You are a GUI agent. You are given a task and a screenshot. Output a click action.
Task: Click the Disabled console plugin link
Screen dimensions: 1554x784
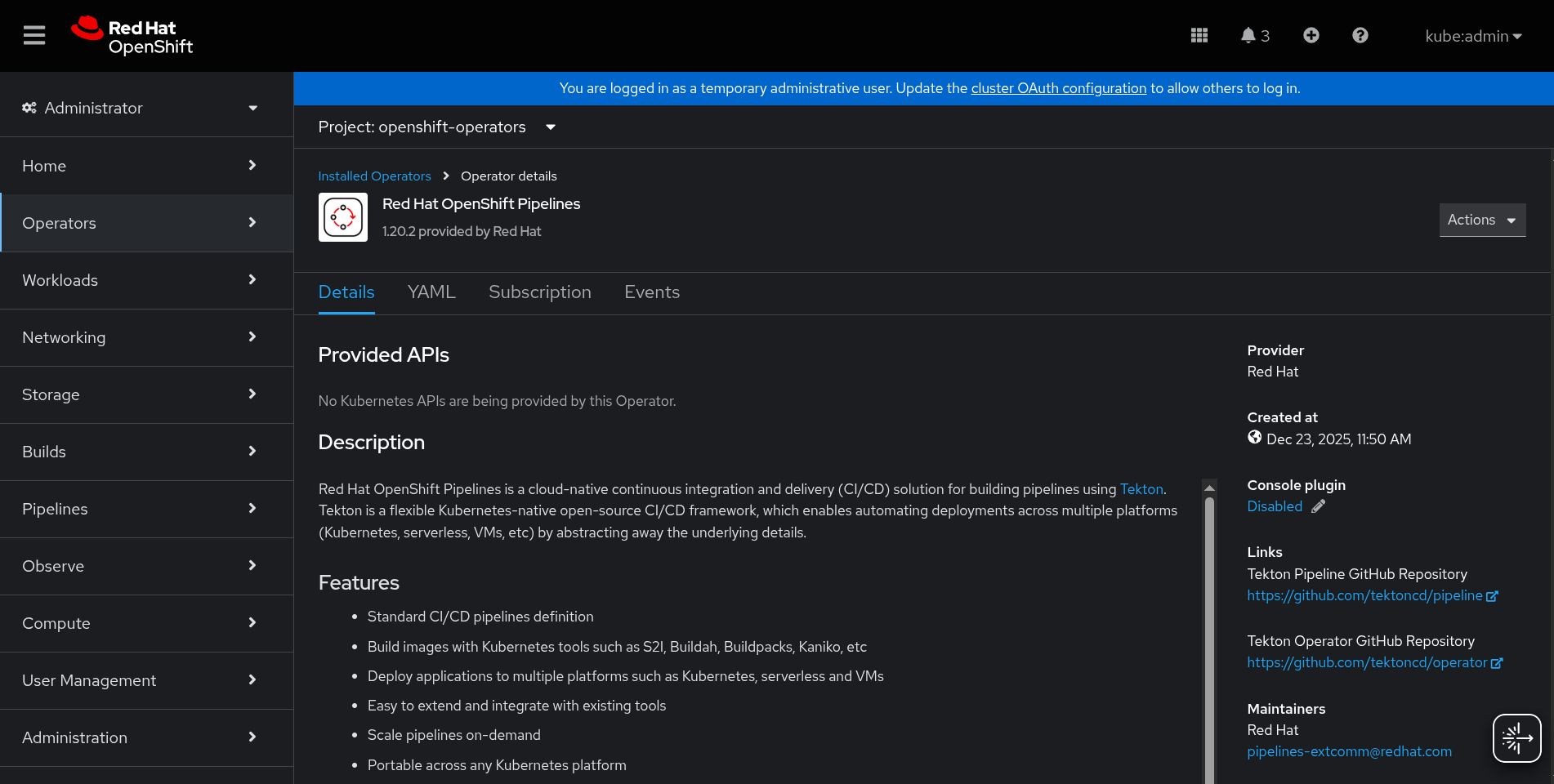click(1275, 506)
